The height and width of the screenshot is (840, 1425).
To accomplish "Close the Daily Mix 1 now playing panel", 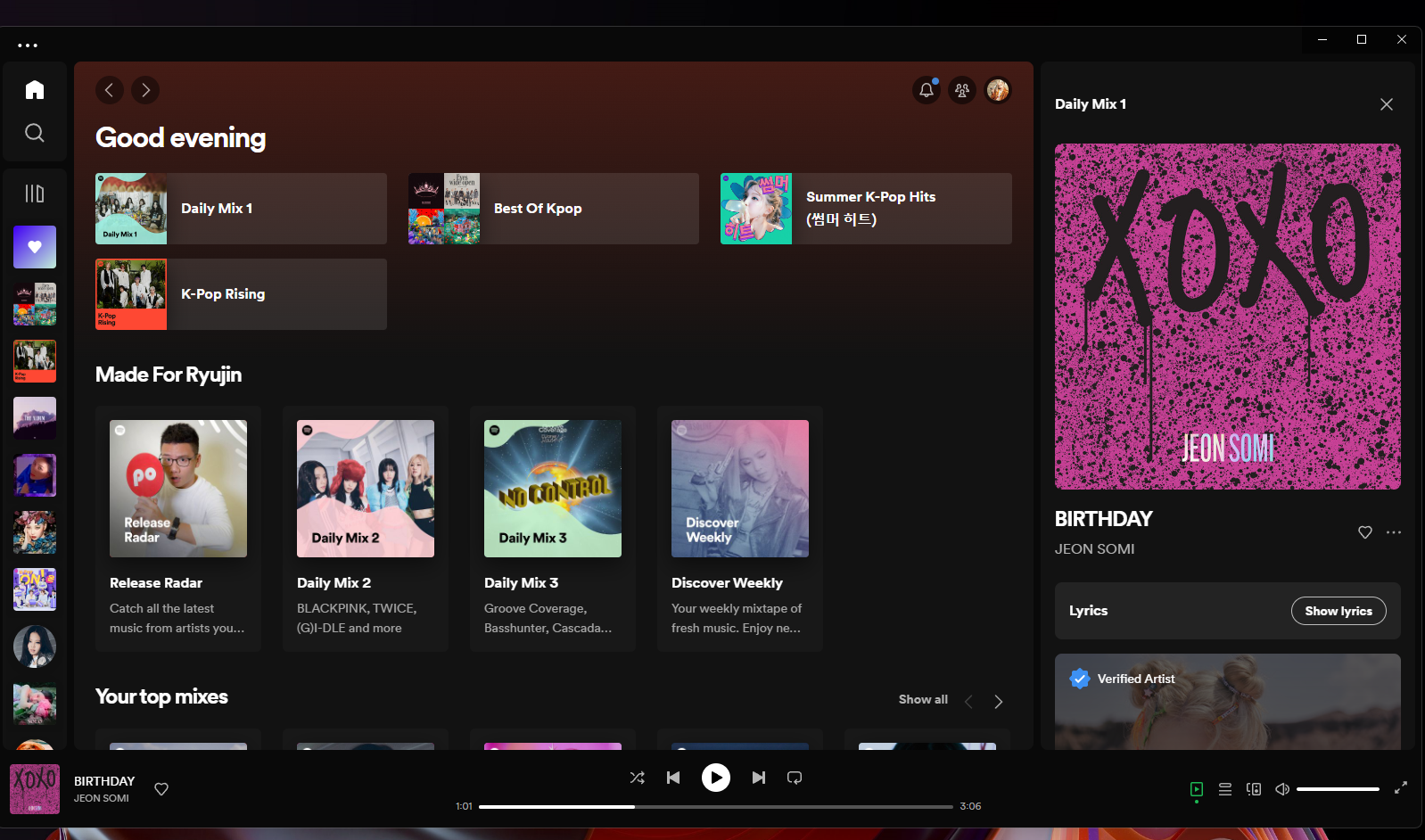I will 1387,104.
